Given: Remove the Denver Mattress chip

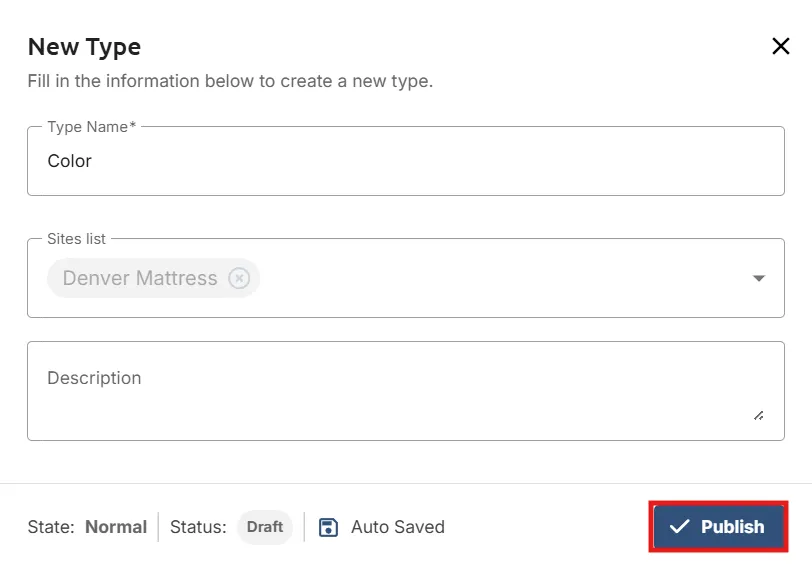Looking at the screenshot, I should [239, 278].
